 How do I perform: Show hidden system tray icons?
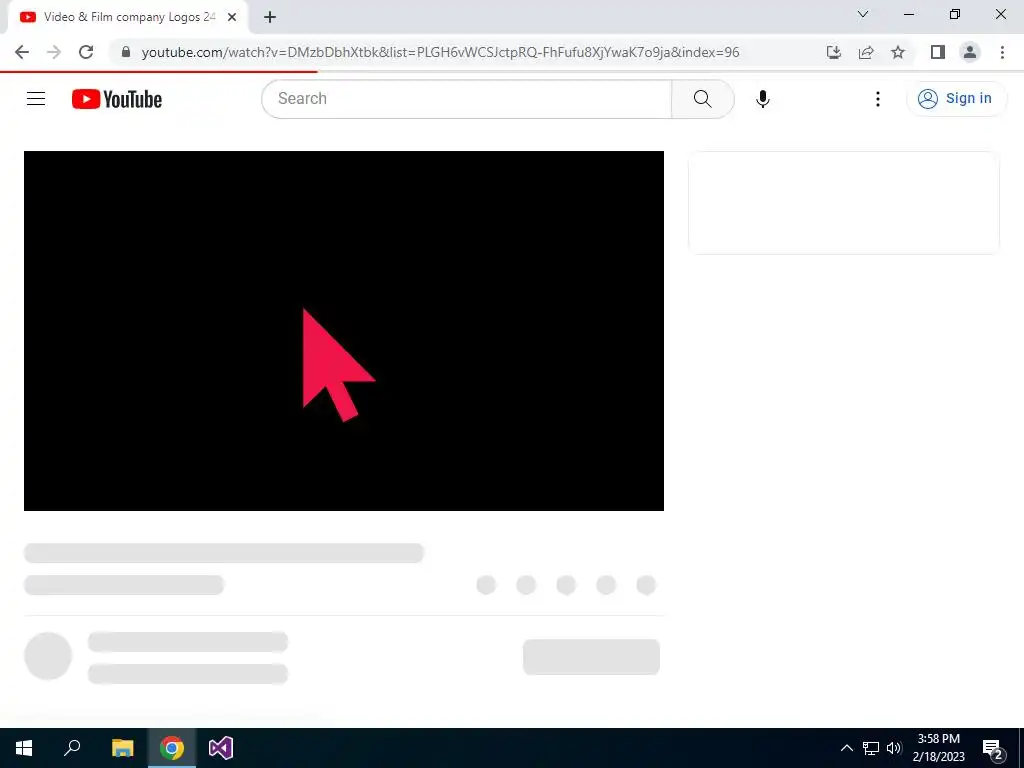846,748
